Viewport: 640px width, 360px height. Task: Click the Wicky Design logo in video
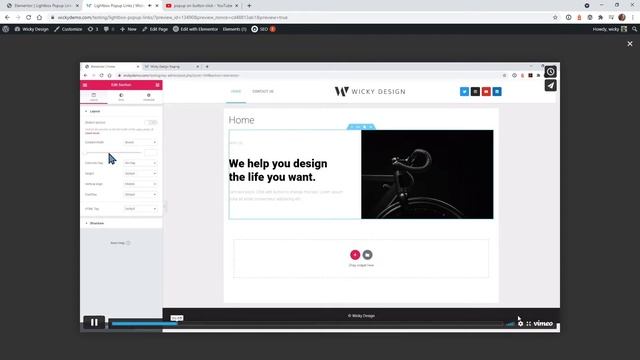tap(370, 91)
